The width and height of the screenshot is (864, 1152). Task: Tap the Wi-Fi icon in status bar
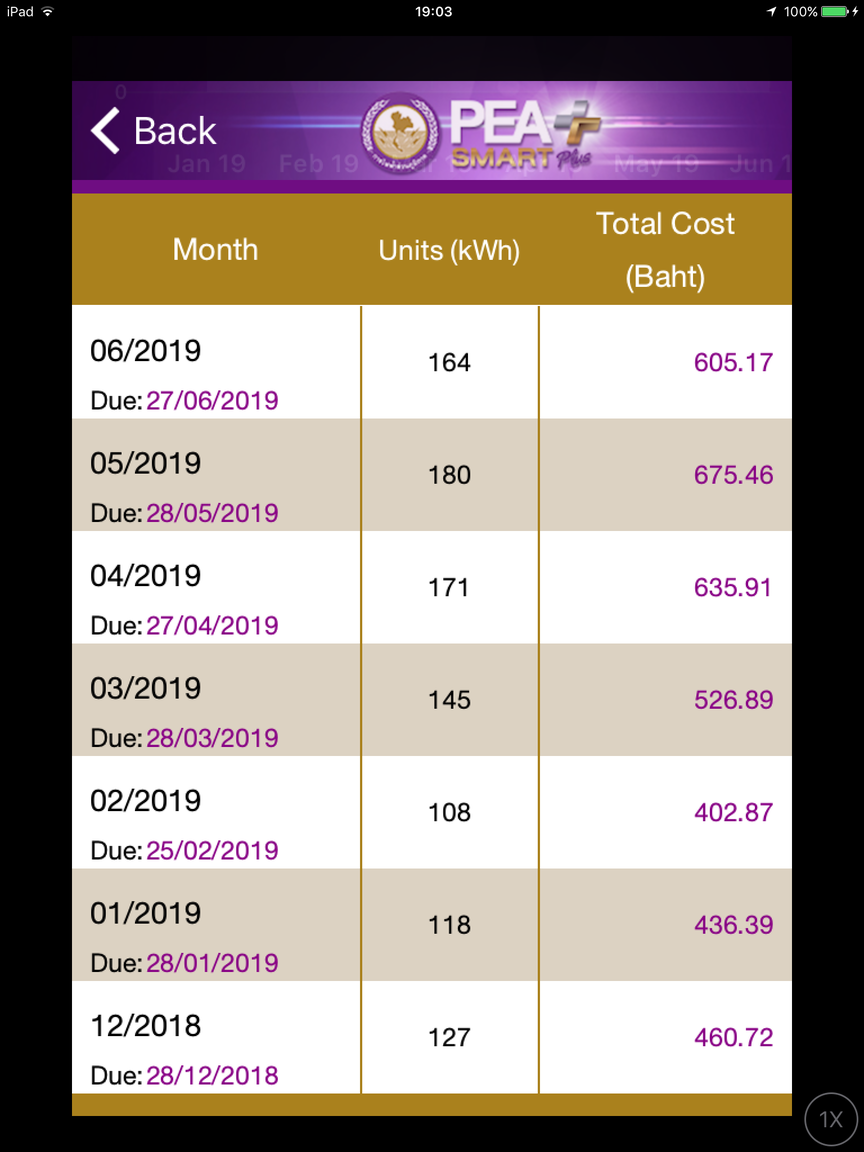pos(48,12)
